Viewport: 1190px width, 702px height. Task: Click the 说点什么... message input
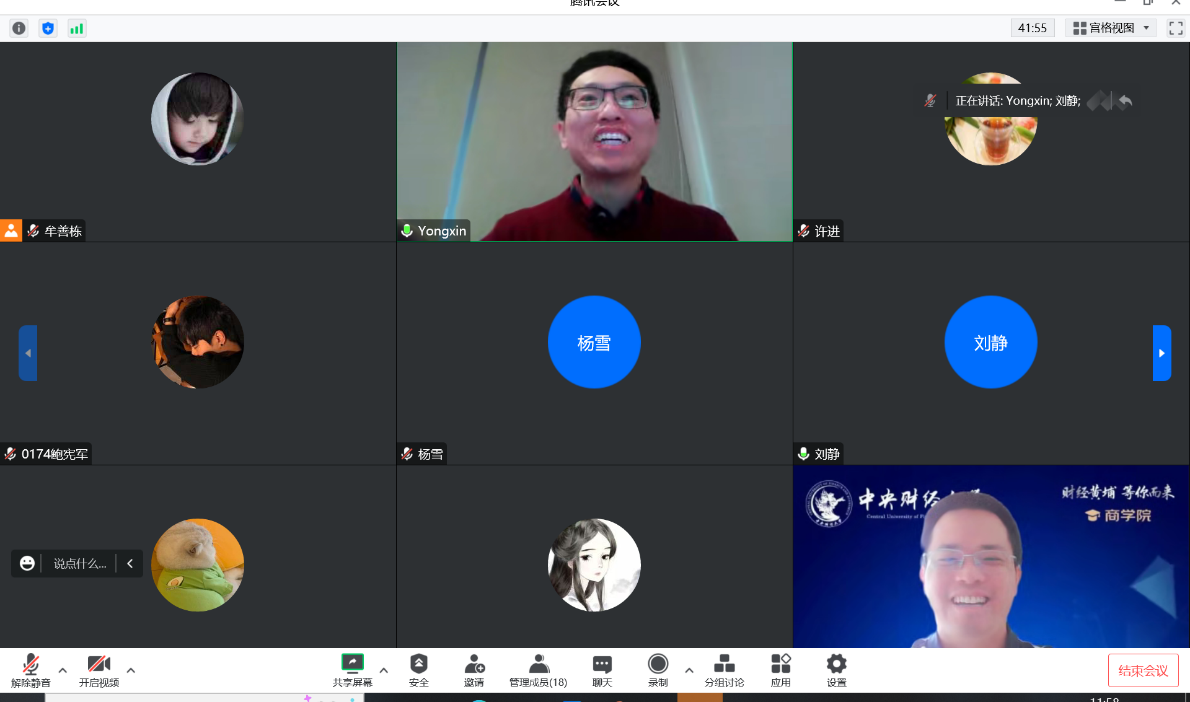79,563
